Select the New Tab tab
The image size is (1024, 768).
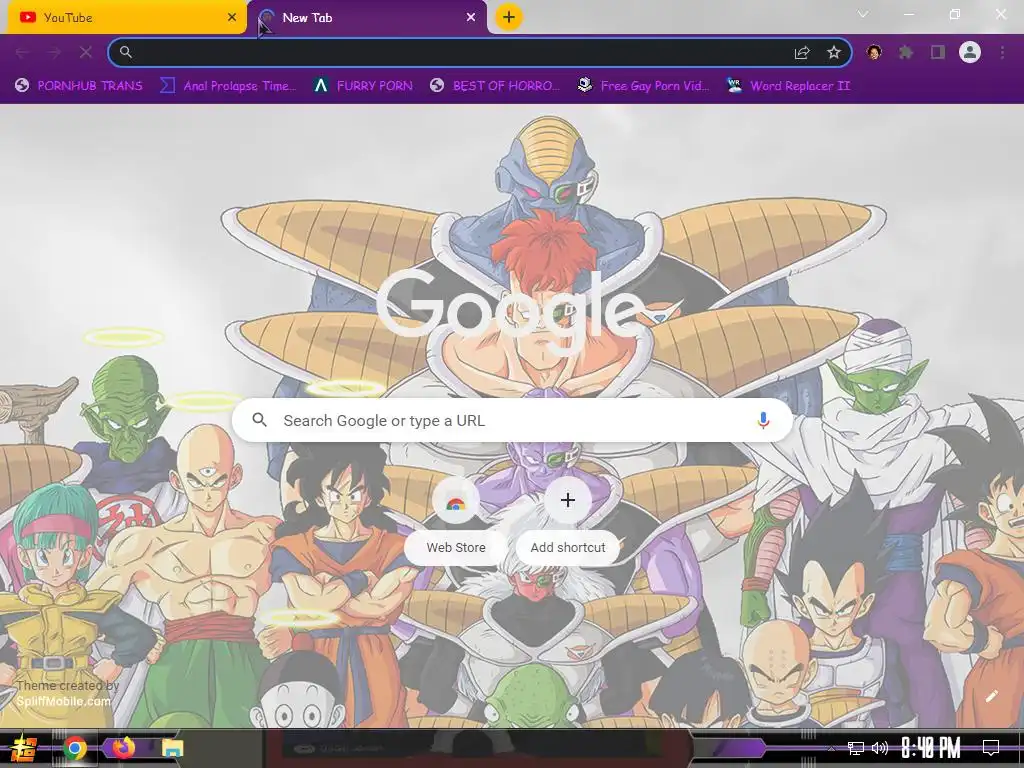tap(367, 18)
